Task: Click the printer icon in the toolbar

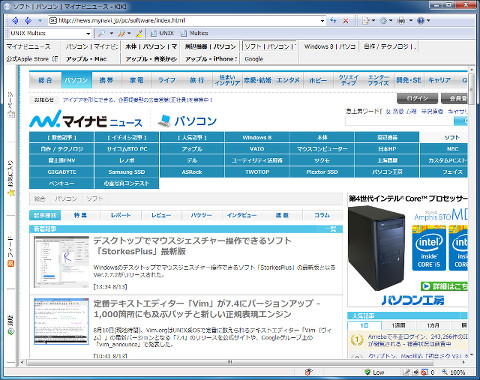Action: coord(402,21)
